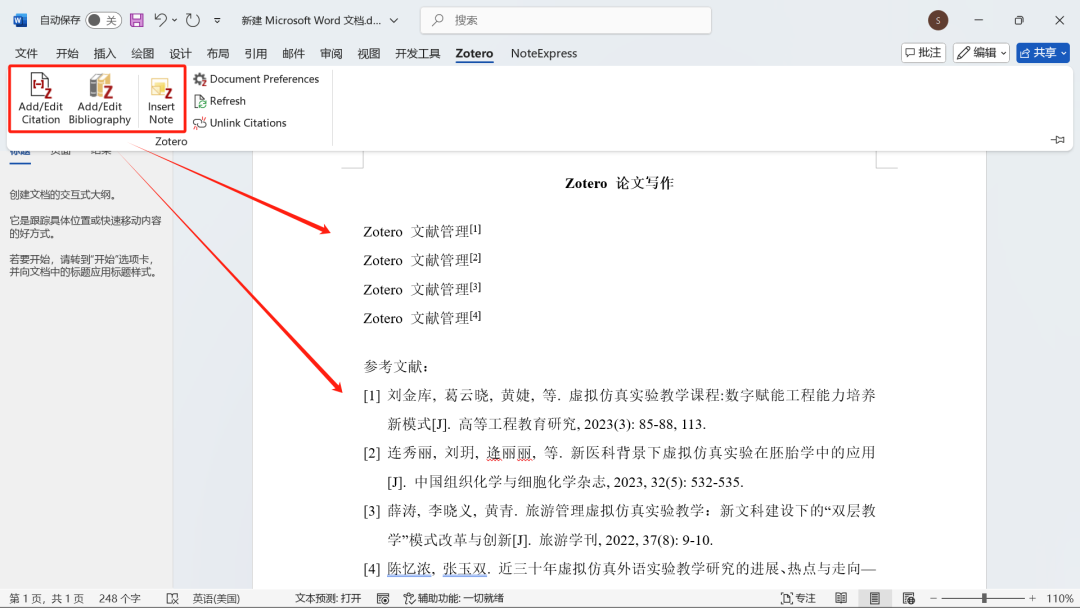Open Zotero Document Preferences
This screenshot has width=1080, height=608.
pyautogui.click(x=256, y=79)
